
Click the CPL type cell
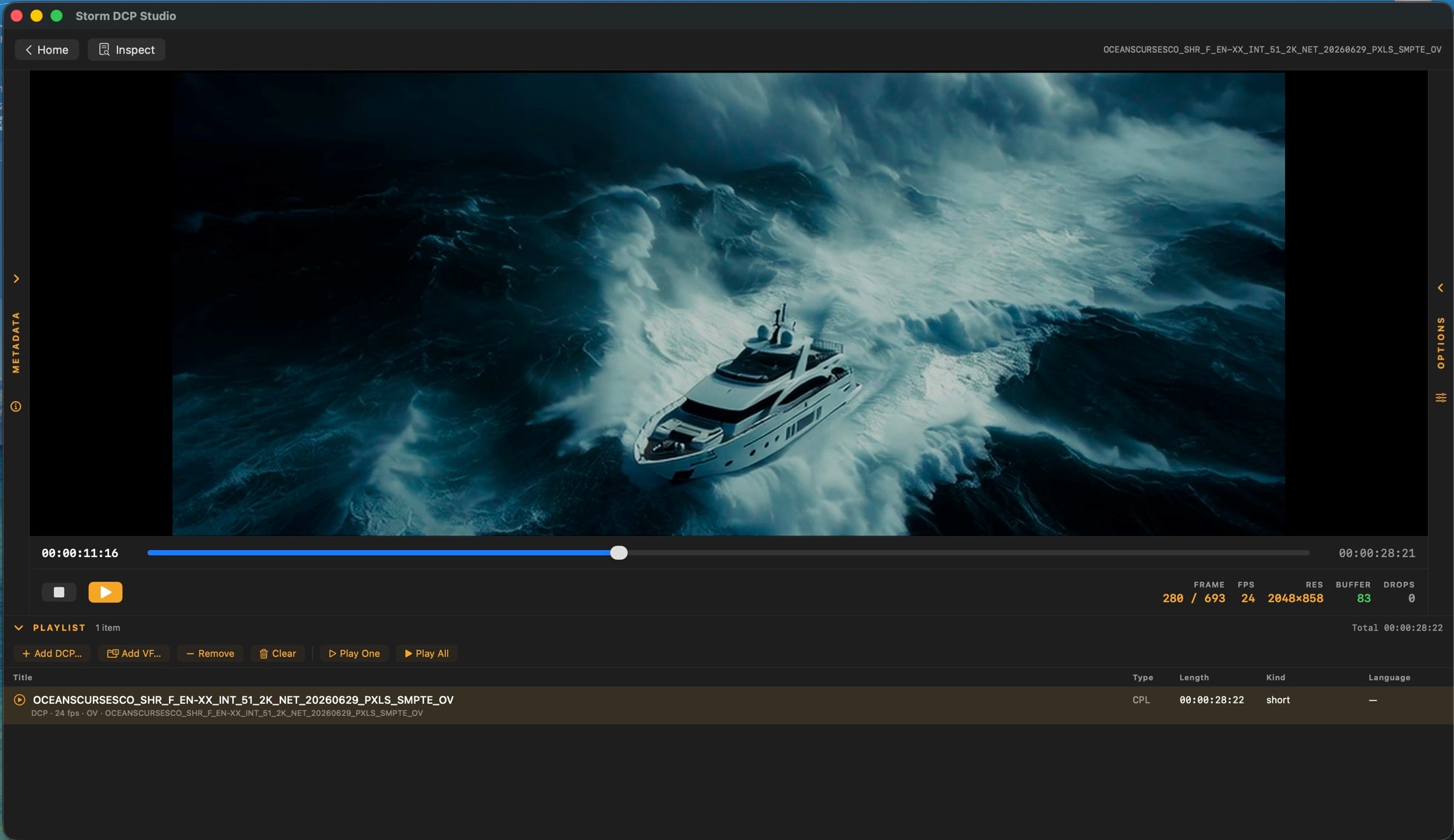pyautogui.click(x=1141, y=700)
